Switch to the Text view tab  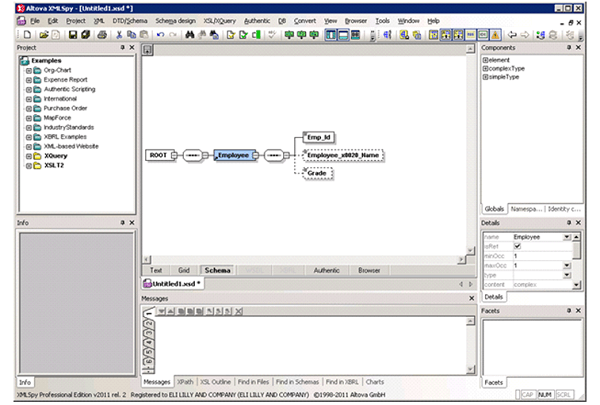click(156, 270)
